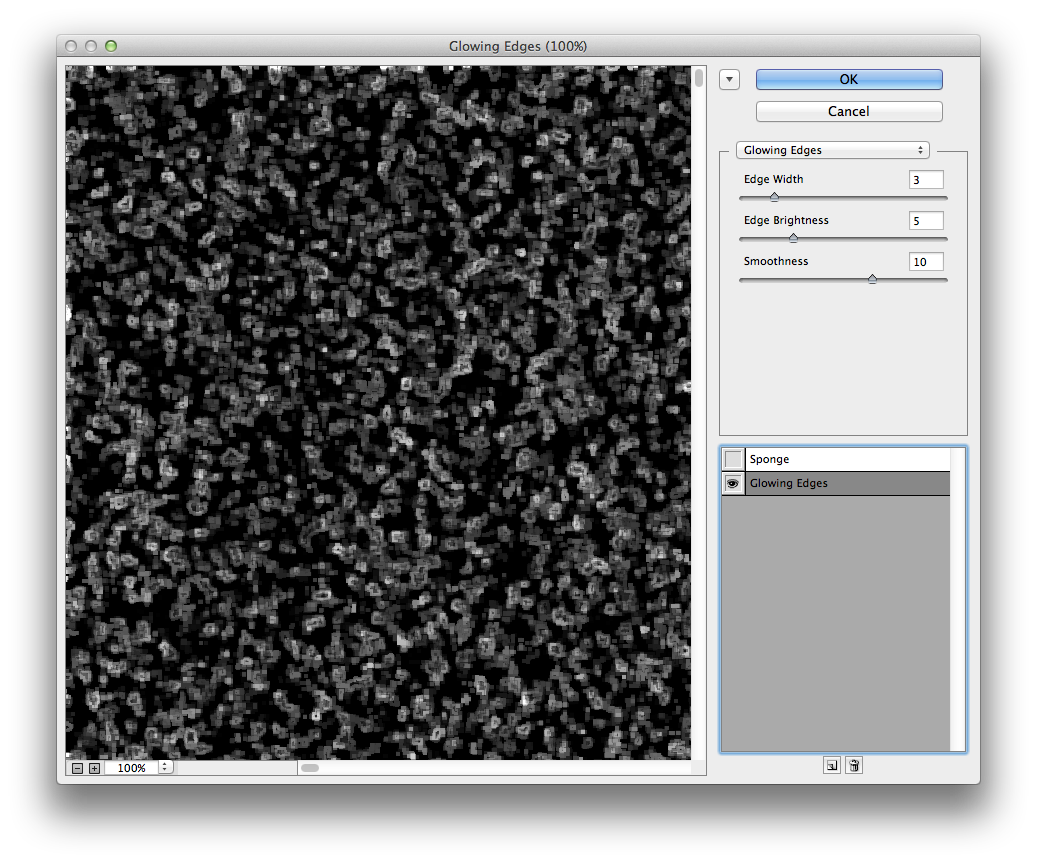Click the zoom in plus button
1037x863 pixels.
click(x=94, y=768)
